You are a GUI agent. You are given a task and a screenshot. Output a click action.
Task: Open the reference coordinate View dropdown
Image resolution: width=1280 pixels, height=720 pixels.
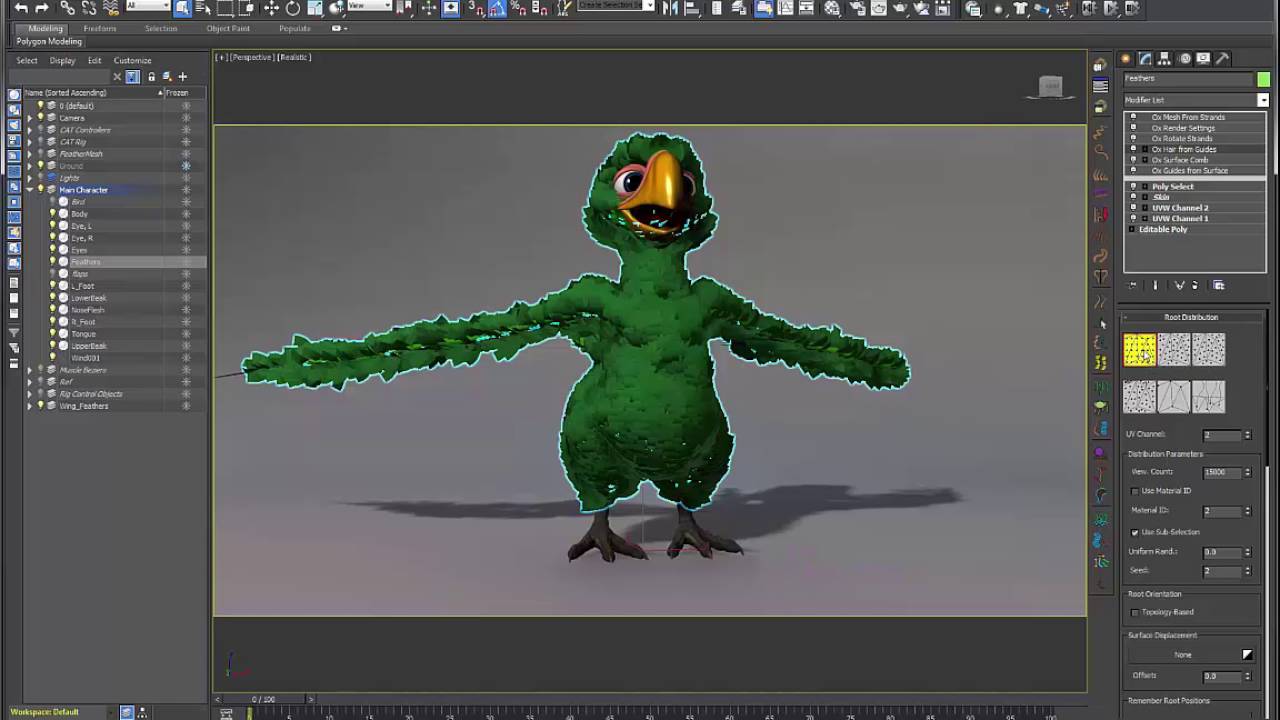pos(369,6)
